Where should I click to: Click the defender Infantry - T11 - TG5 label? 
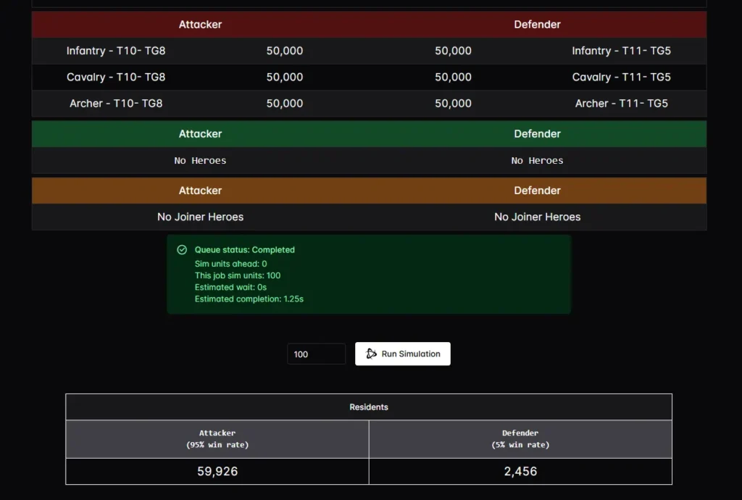point(621,51)
